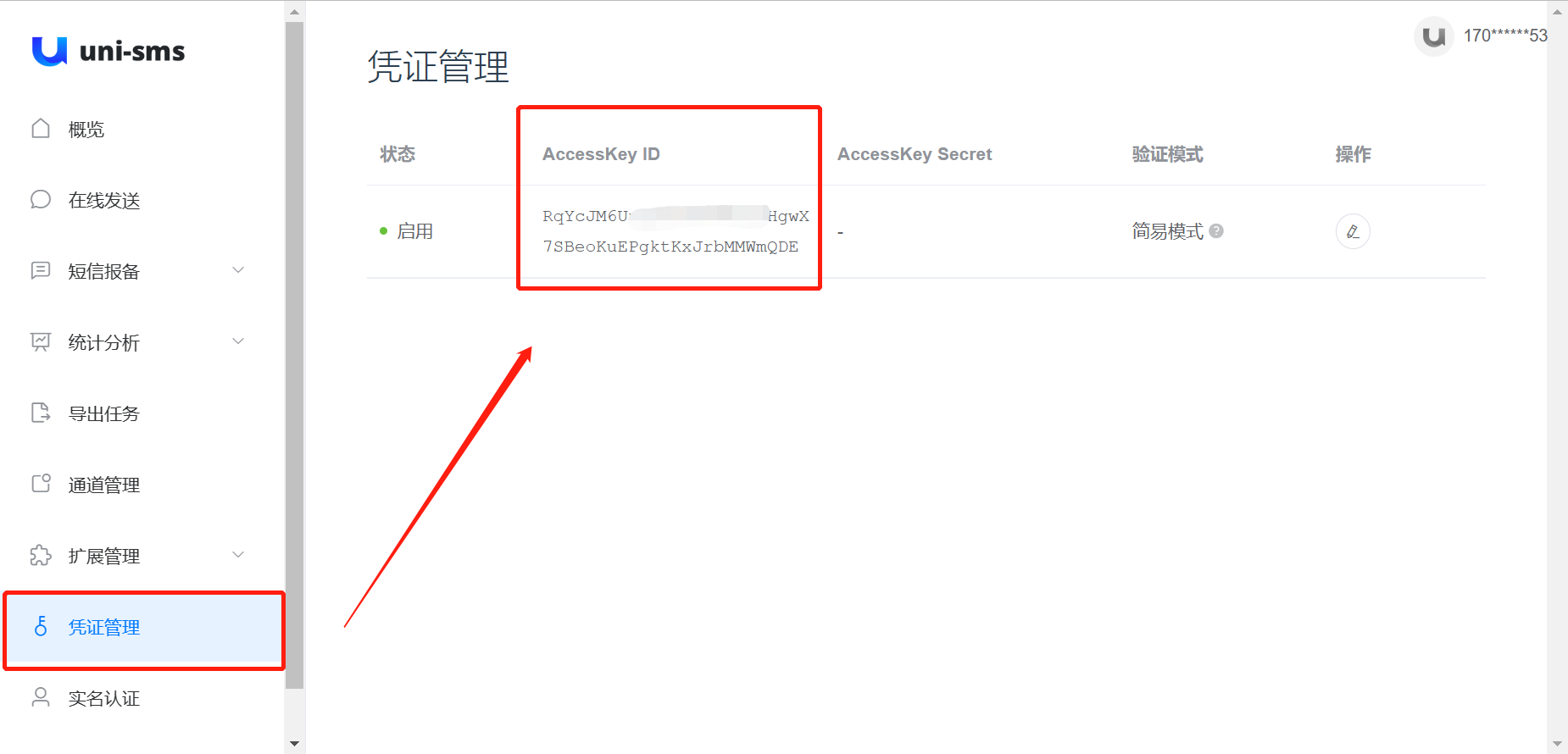The height and width of the screenshot is (754, 1568).
Task: Expand the 扩展管理 submenu chevron
Action: pos(238,555)
